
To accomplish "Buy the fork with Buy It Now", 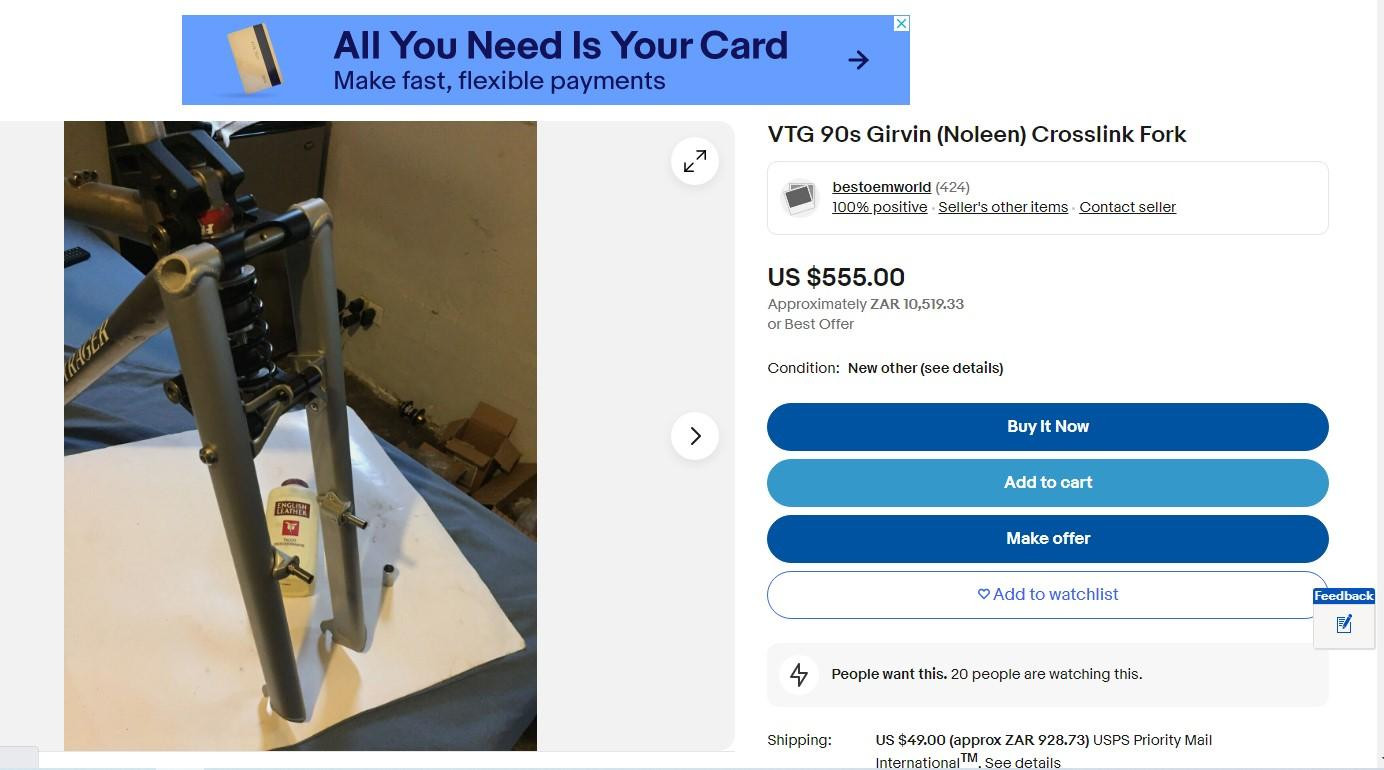I will [x=1048, y=427].
